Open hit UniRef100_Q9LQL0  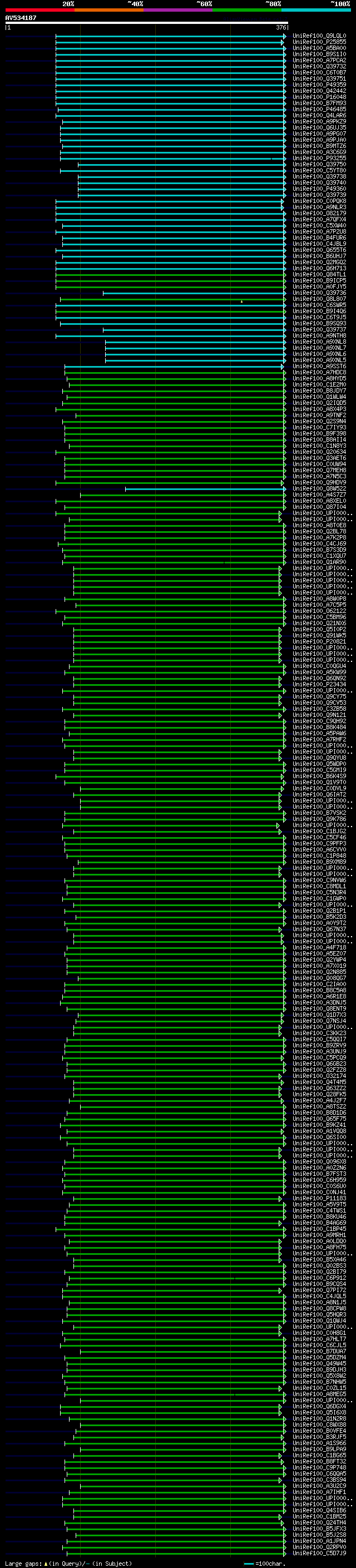coord(319,36)
